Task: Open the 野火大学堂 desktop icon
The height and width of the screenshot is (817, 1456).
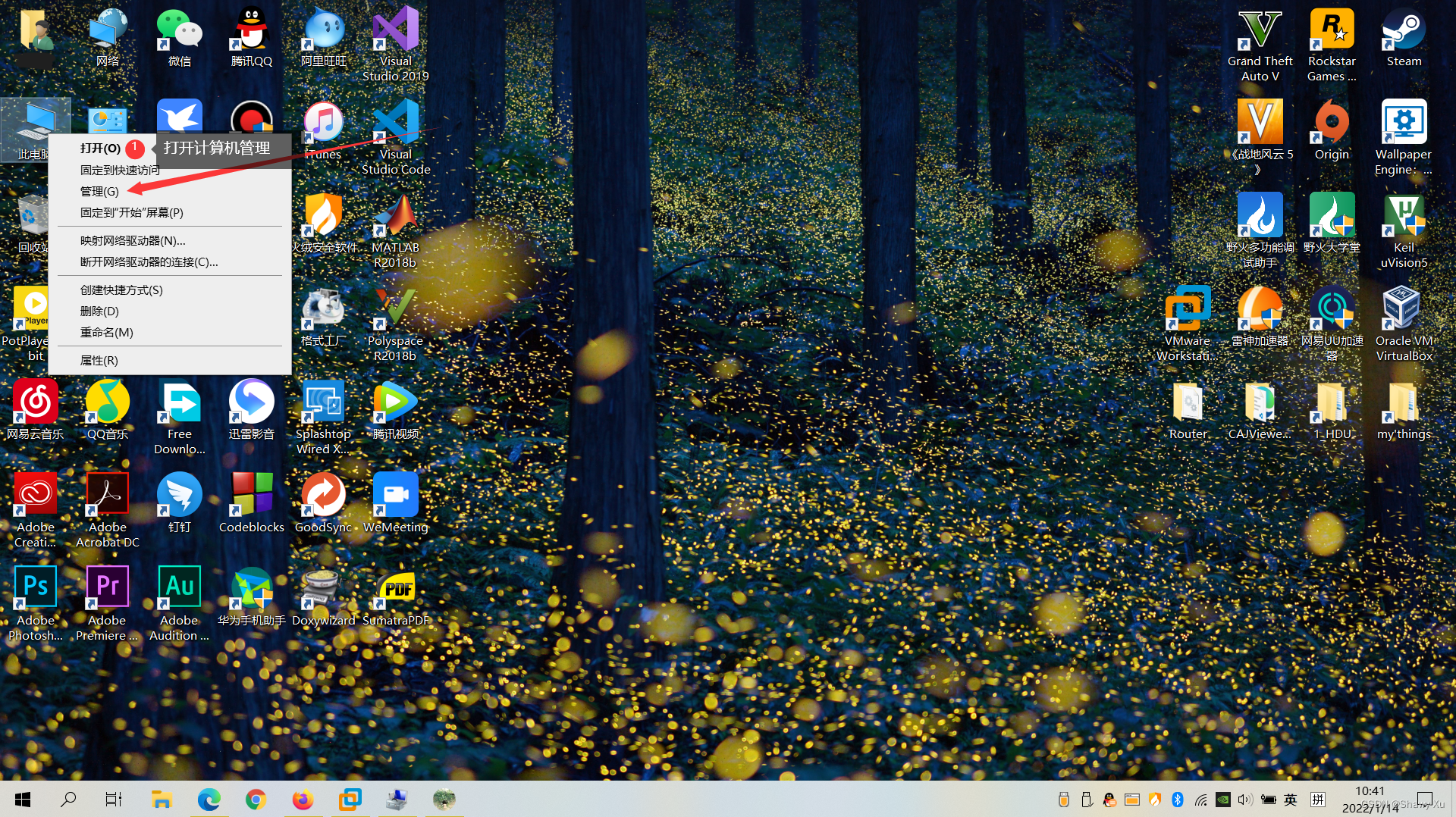Action: click(x=1332, y=224)
